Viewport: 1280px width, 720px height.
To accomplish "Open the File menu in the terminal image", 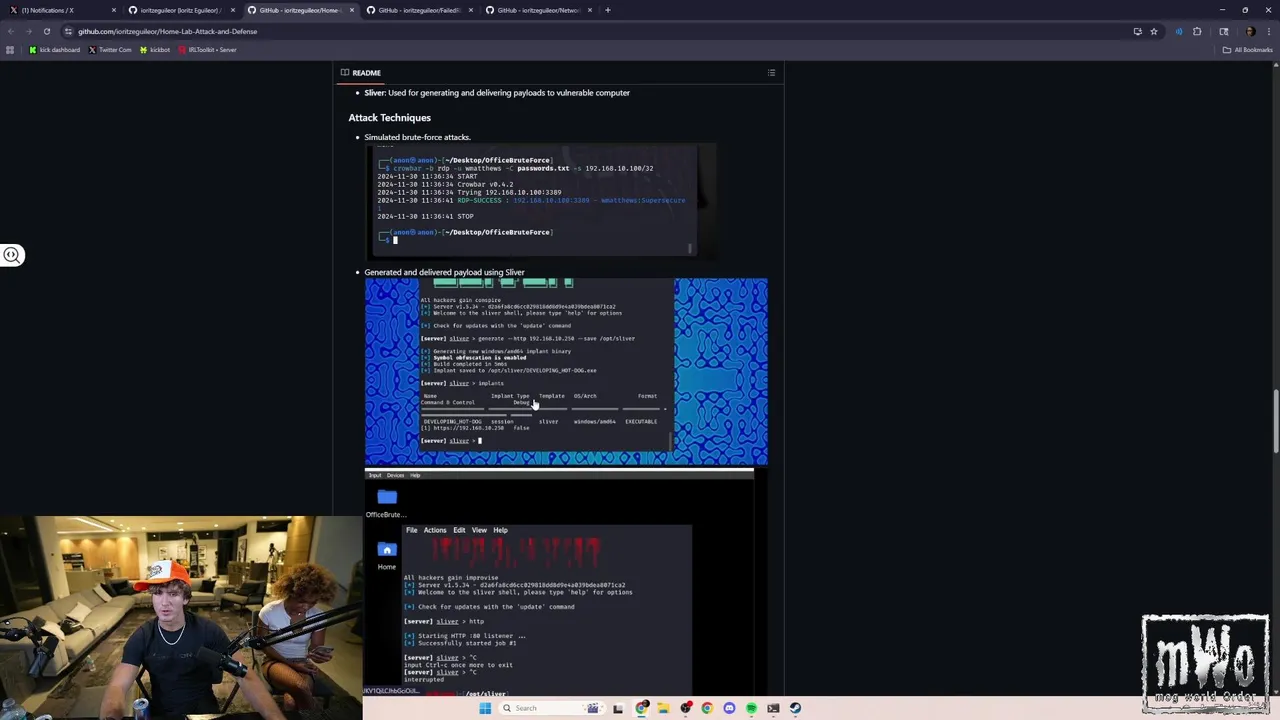I will pos(411,530).
